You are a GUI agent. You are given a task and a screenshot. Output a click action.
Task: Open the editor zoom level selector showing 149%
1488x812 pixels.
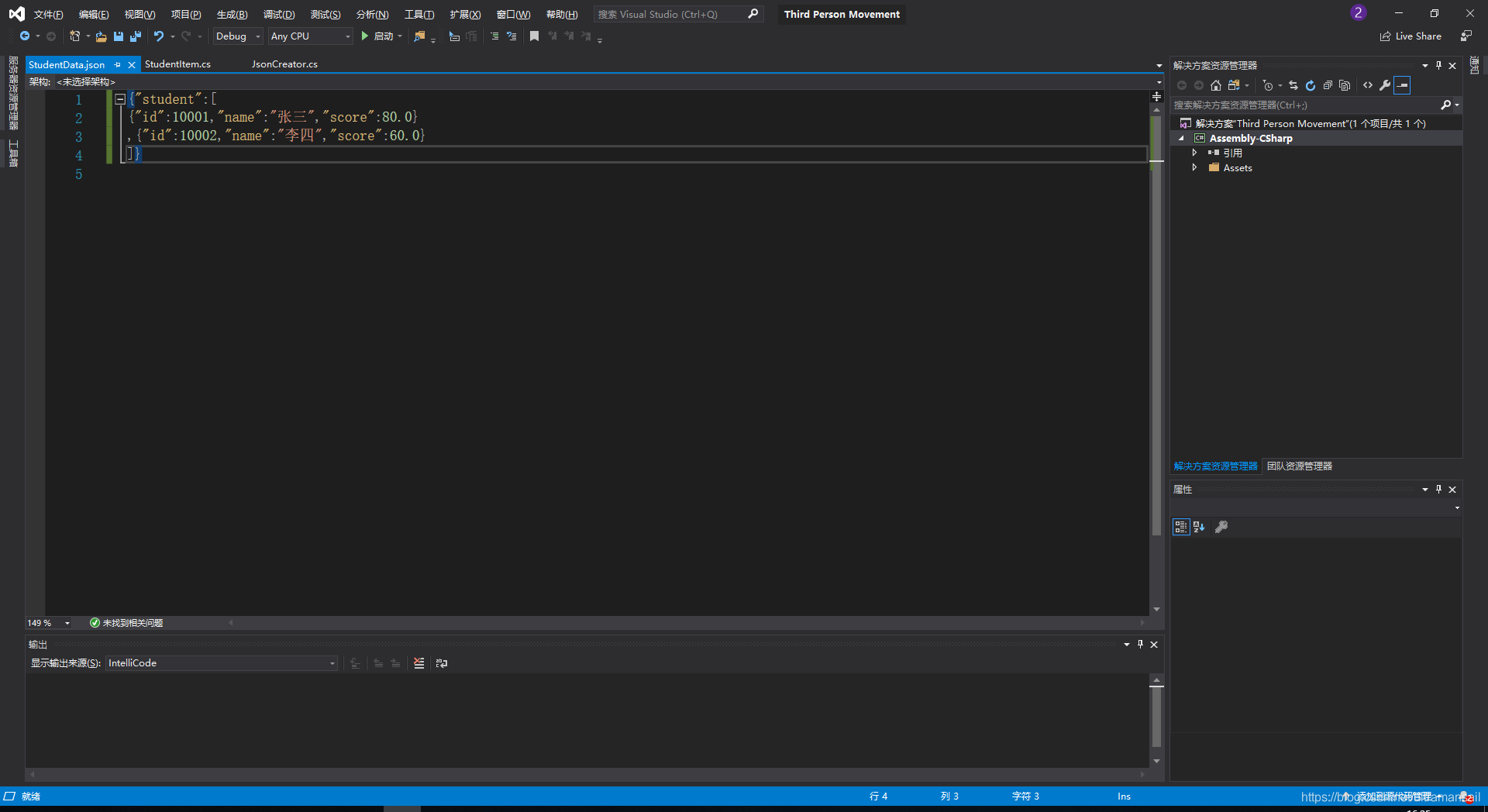48,622
